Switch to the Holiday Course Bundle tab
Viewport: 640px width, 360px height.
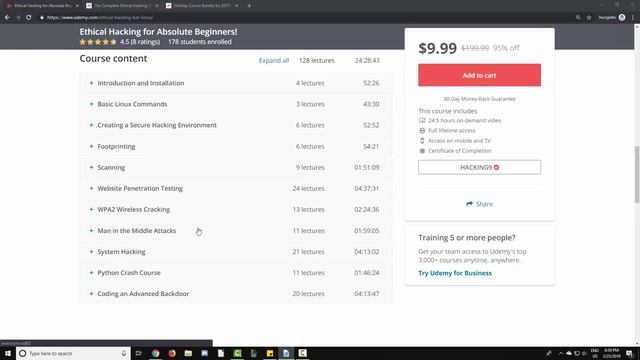point(202,6)
